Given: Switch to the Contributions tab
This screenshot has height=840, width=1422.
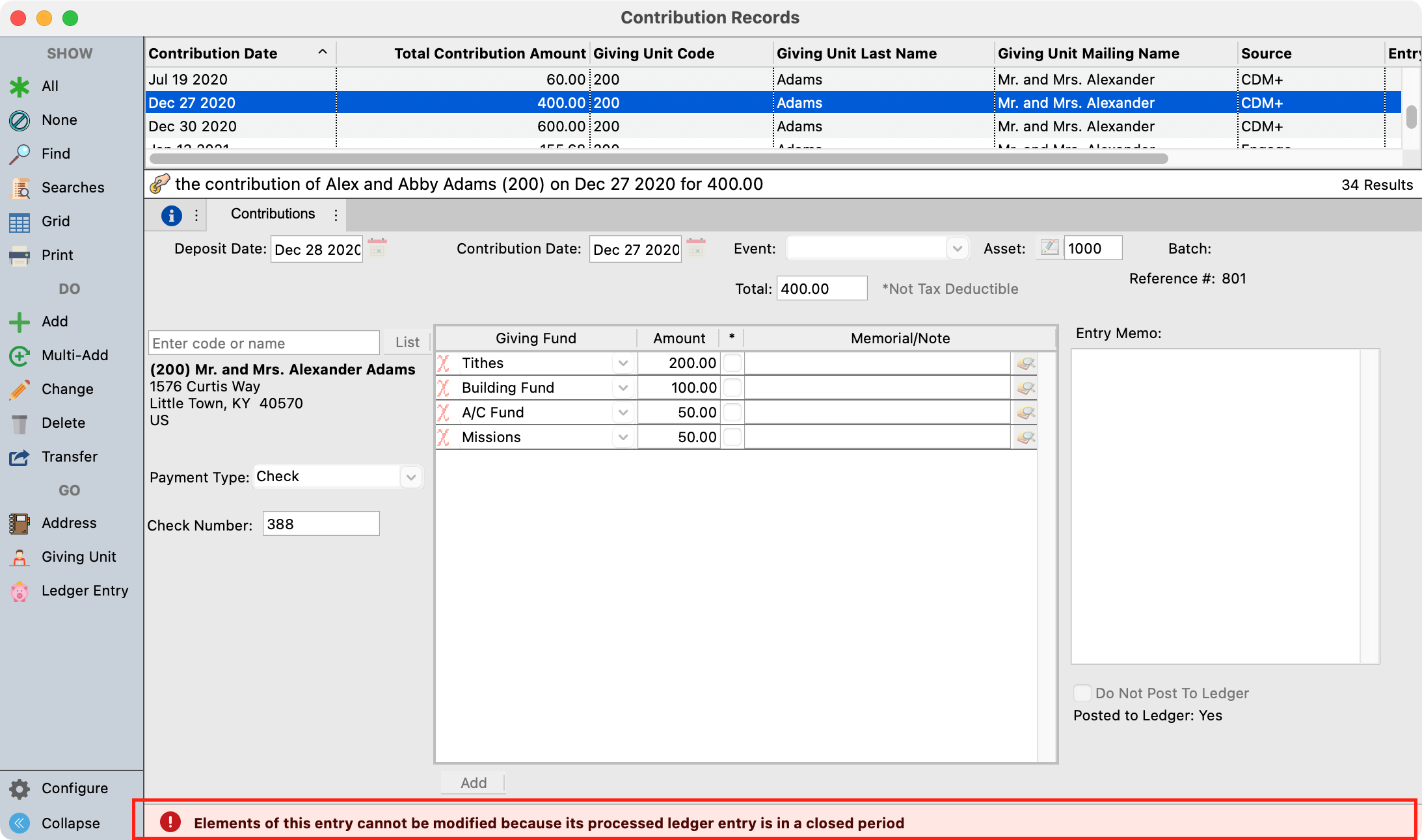Looking at the screenshot, I should (273, 214).
